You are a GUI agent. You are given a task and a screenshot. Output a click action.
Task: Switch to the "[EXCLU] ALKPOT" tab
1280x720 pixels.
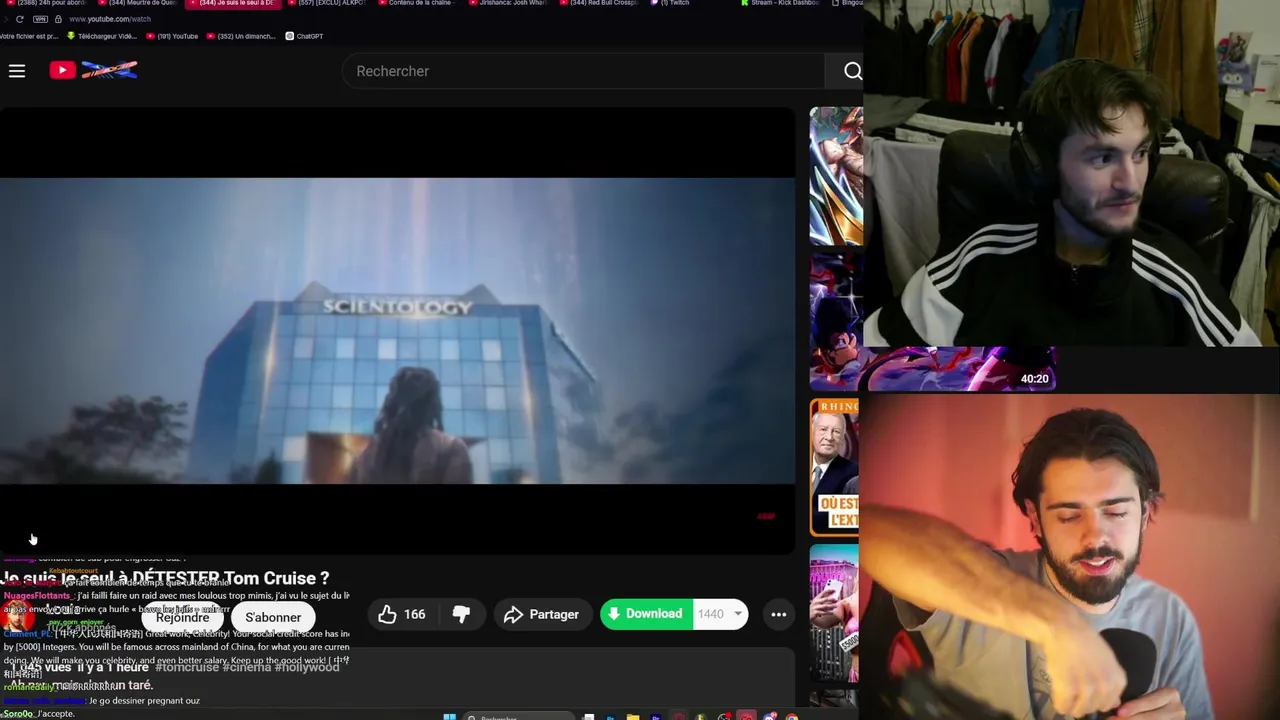click(x=326, y=3)
